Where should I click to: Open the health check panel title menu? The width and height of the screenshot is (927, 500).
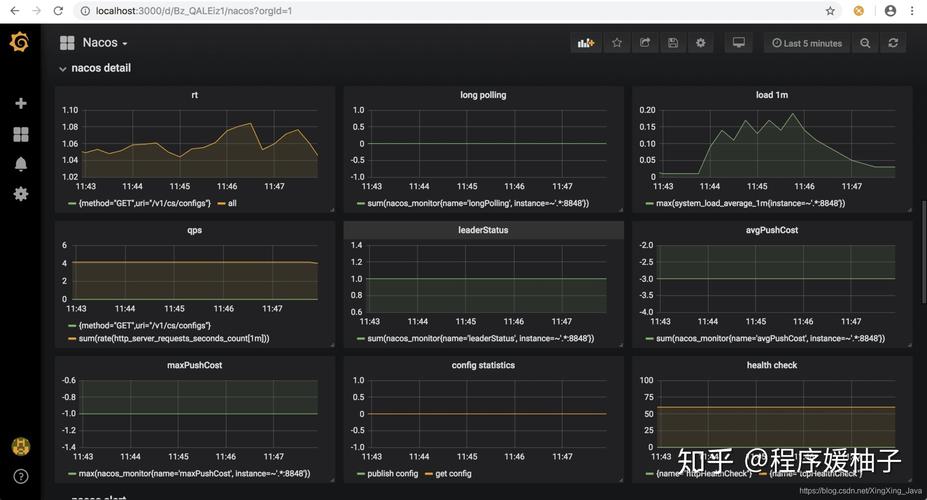(772, 365)
